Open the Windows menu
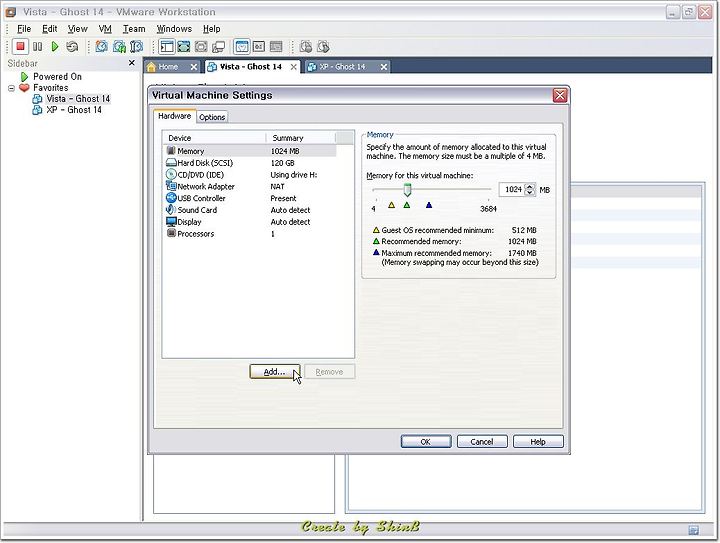This screenshot has height=543, width=720. tap(174, 29)
